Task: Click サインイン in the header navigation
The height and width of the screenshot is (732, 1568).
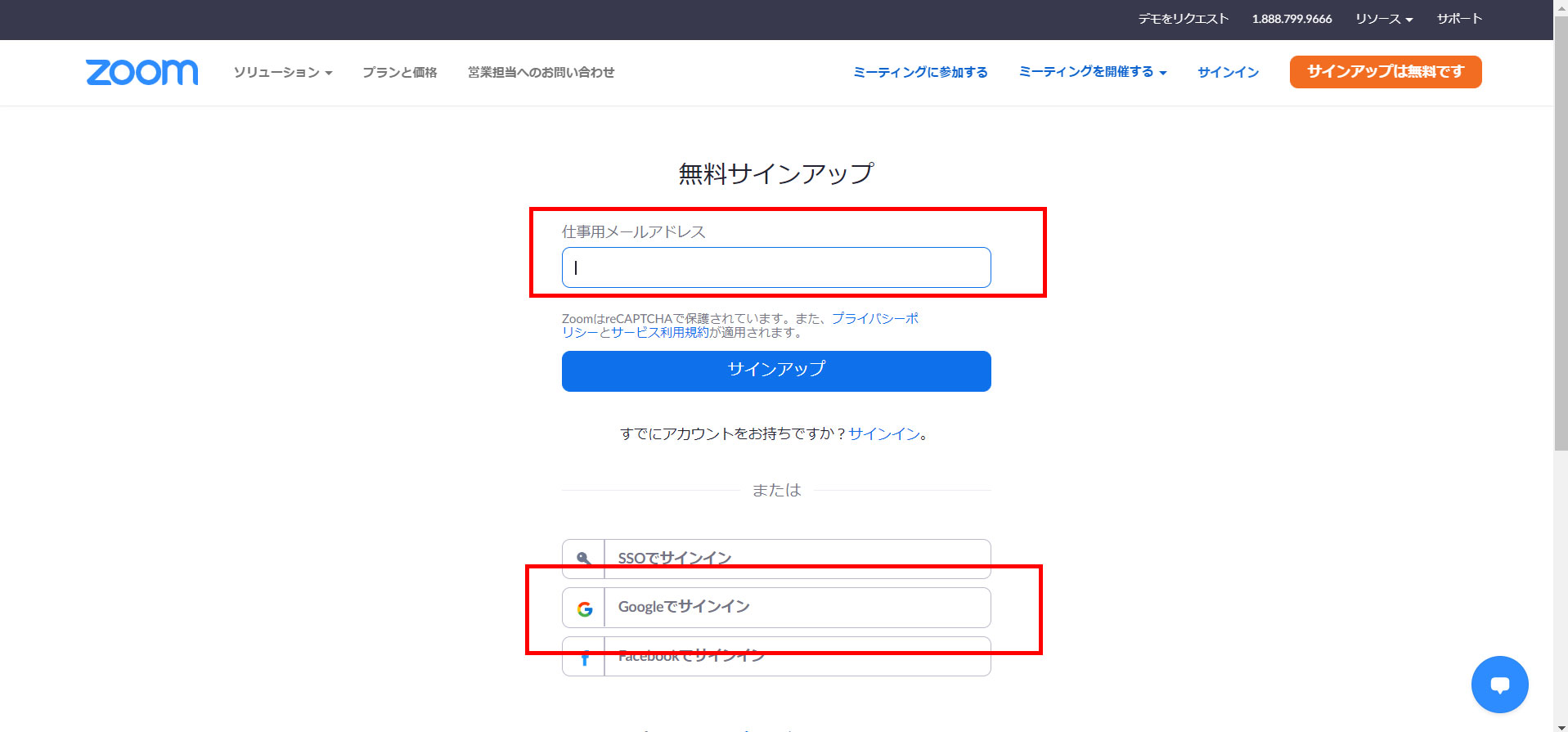Action: pyautogui.click(x=1228, y=72)
